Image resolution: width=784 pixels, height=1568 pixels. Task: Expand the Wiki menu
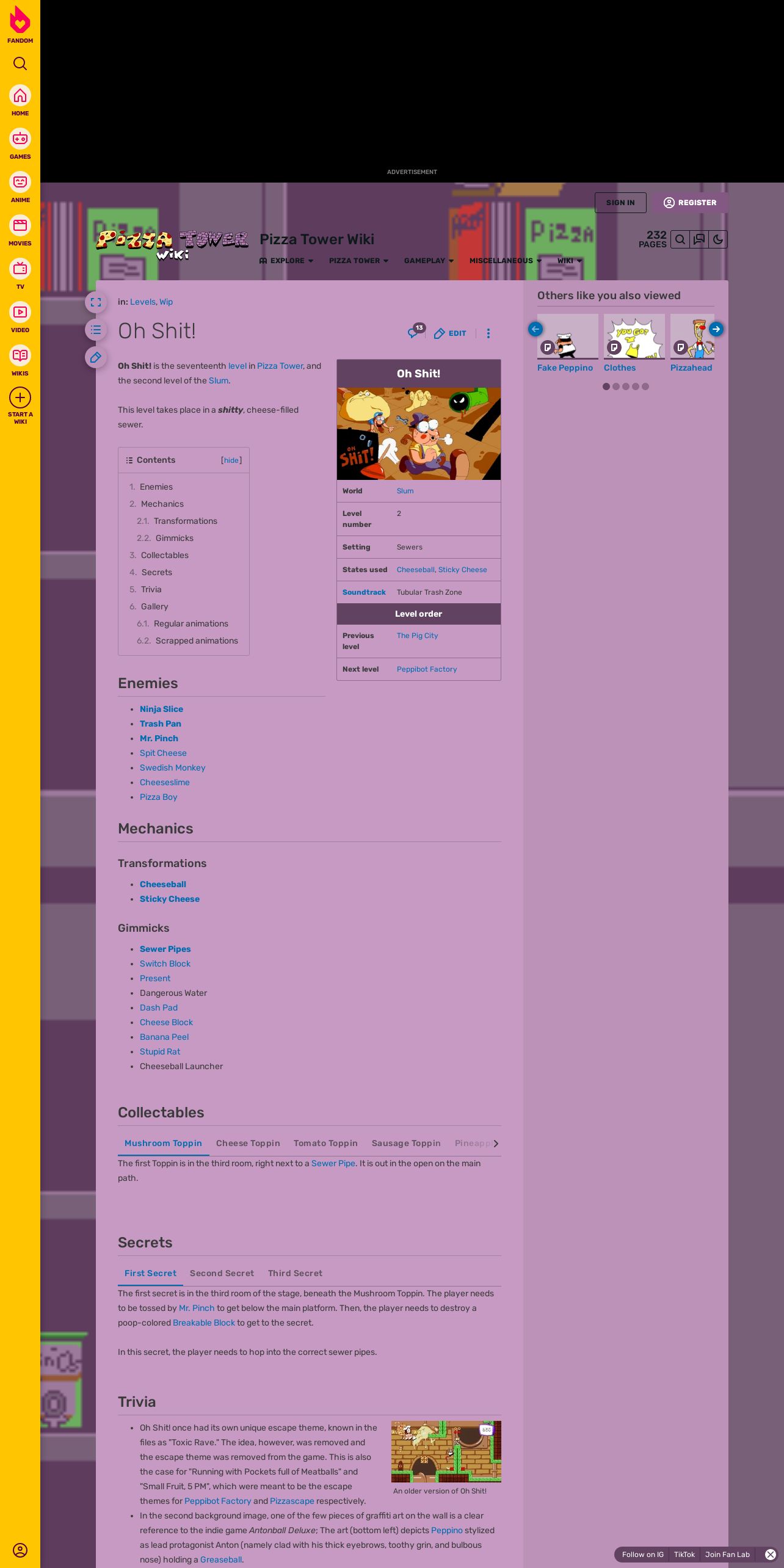tap(570, 261)
